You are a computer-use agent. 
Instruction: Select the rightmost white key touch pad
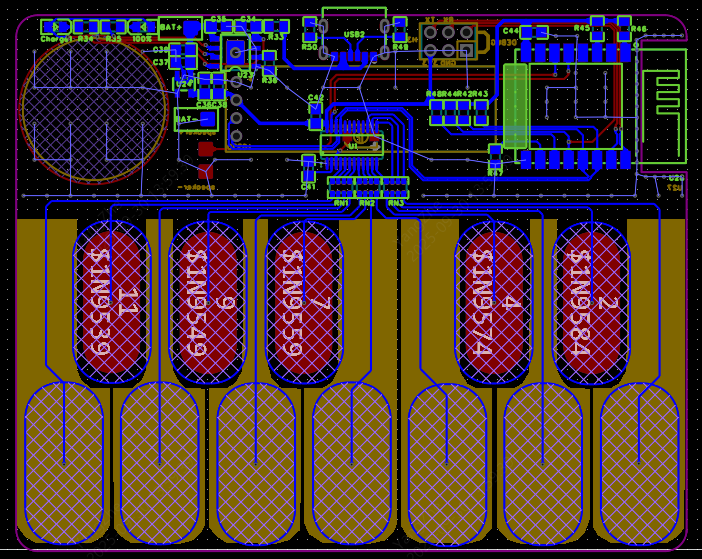(640, 462)
